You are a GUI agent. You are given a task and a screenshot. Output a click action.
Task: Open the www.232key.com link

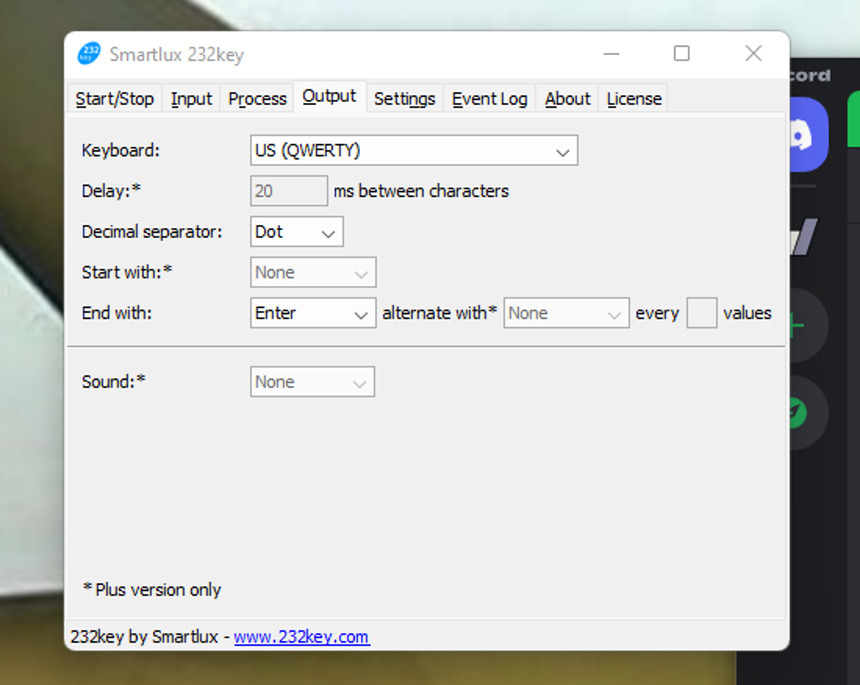(x=302, y=637)
